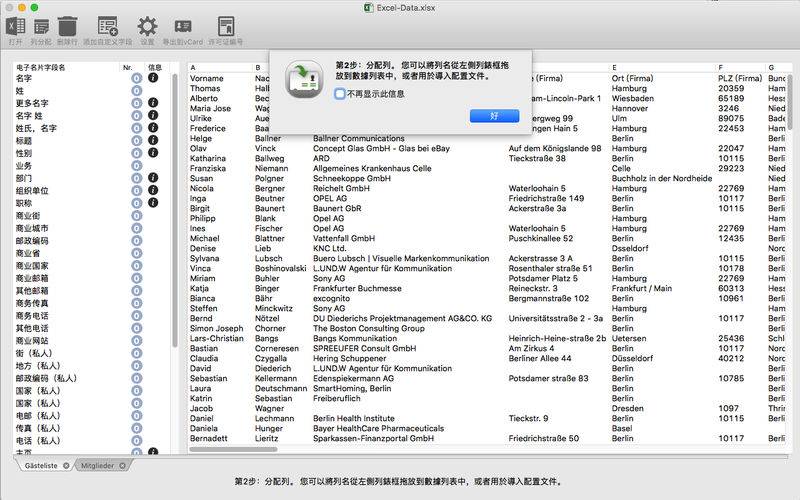Image resolution: width=800 pixels, height=500 pixels.
Task: Click Nr. badge beside 邮政编码
Action: pyautogui.click(x=137, y=241)
